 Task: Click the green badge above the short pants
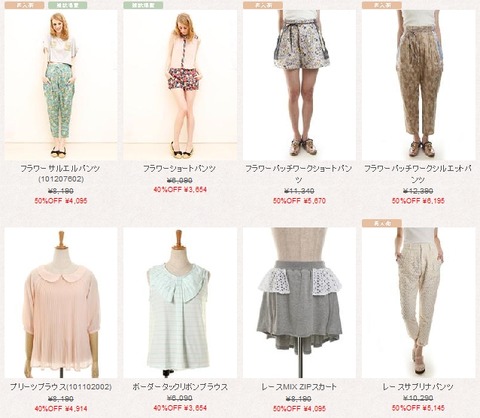[143, 5]
